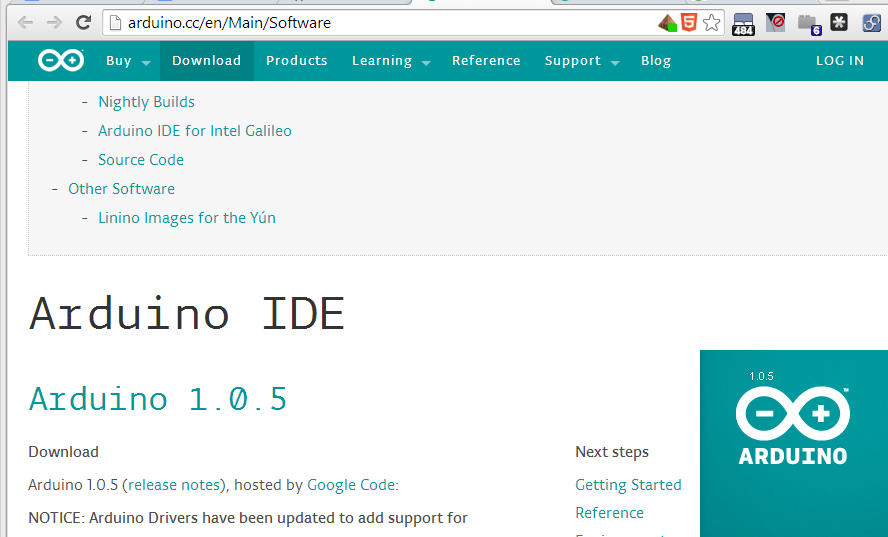This screenshot has width=888, height=537.
Task: Open the Nightly Builds link
Action: pyautogui.click(x=146, y=102)
